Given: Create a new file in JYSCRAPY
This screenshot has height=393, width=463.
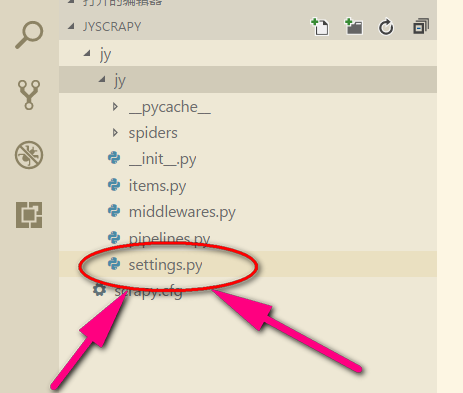Looking at the screenshot, I should [x=320, y=27].
